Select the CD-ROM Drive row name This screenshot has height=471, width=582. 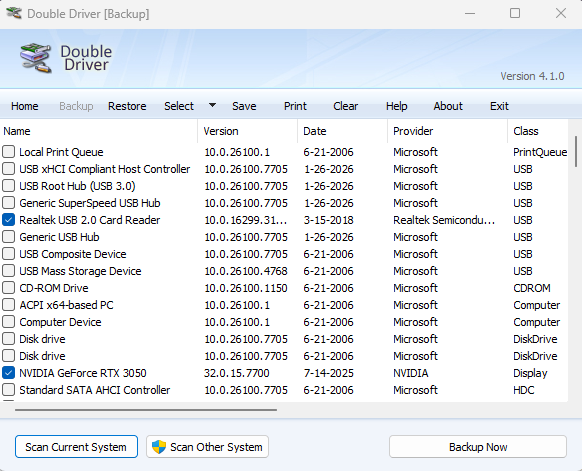click(54, 288)
